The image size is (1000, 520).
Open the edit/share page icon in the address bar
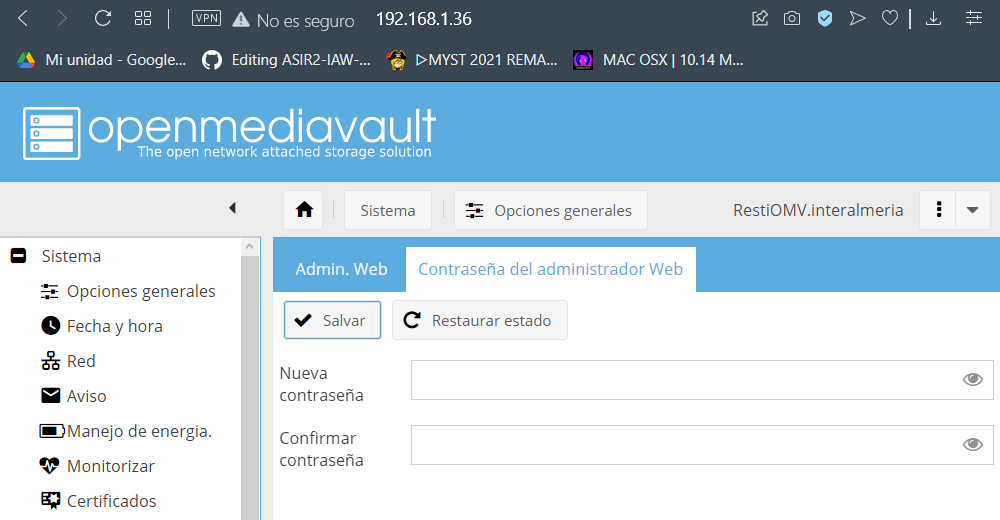[760, 19]
